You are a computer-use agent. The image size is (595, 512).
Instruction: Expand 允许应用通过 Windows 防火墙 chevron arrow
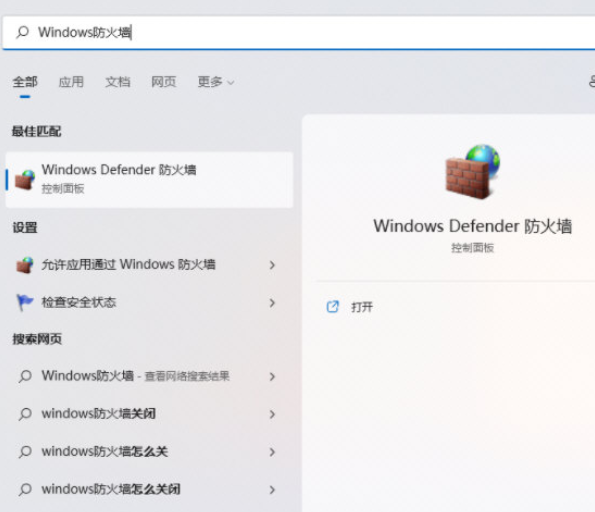coord(272,265)
